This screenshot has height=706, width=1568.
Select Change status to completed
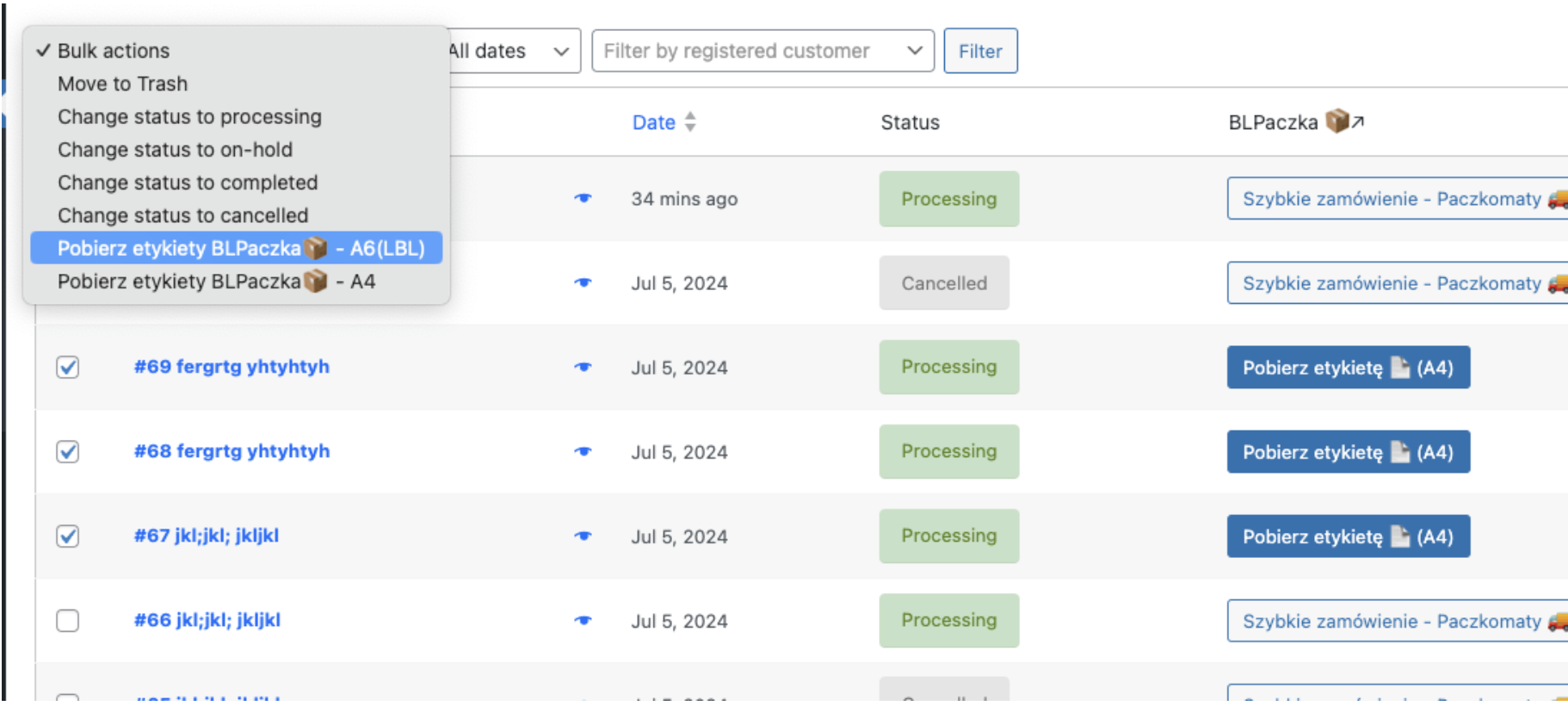(x=236, y=183)
